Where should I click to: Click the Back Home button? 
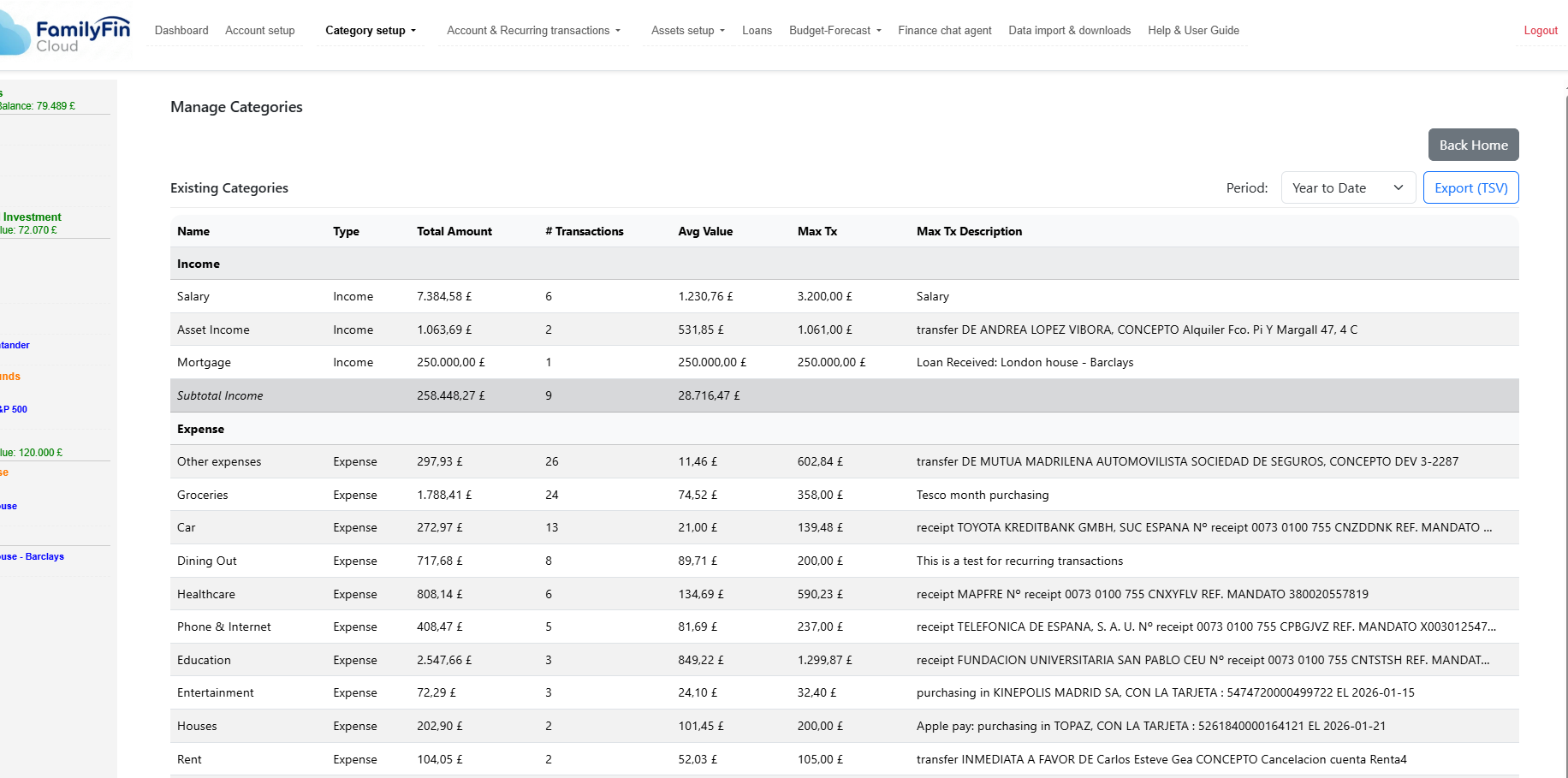1473,145
